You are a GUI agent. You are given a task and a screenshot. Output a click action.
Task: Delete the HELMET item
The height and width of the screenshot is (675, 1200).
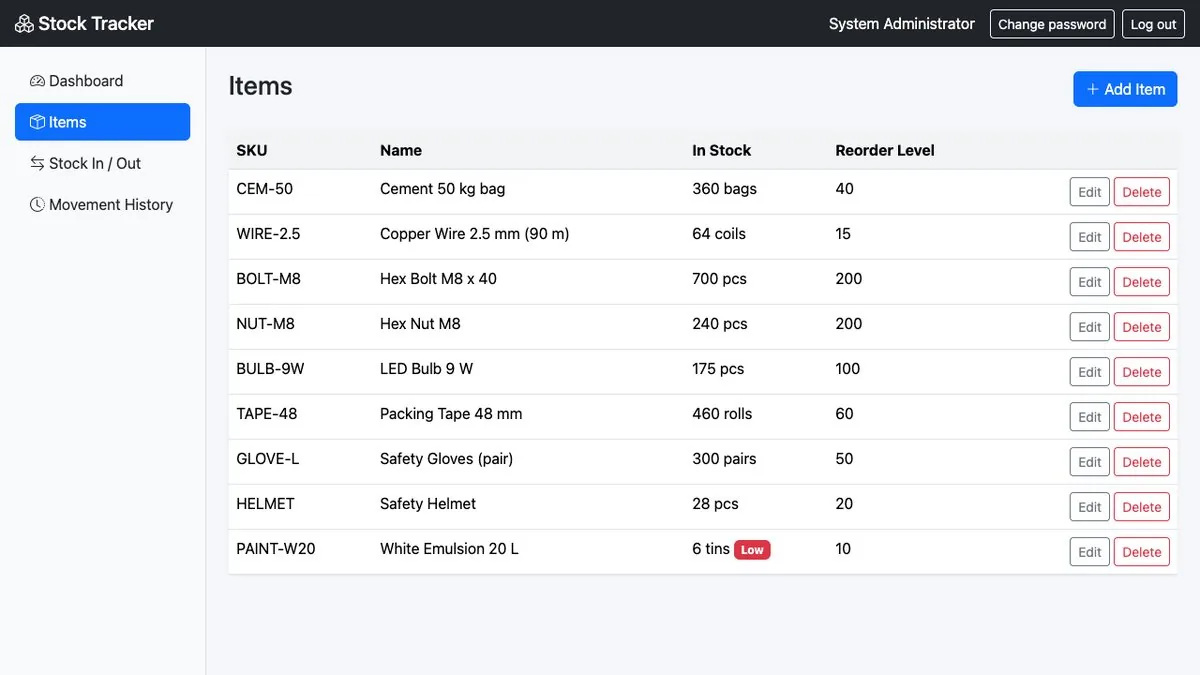point(1142,507)
